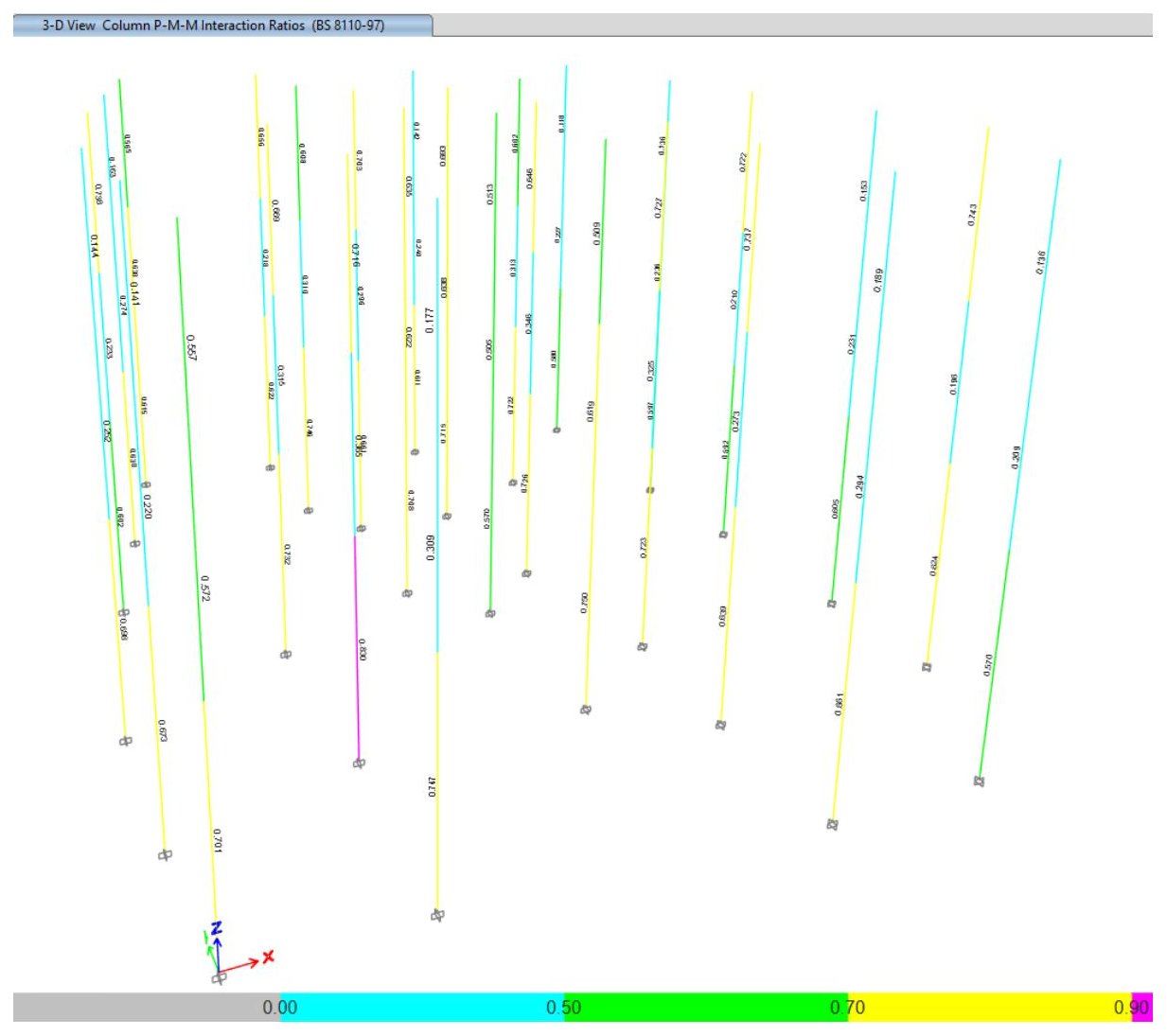
Task: Click the support icon below the 0.673 column
Action: [165, 855]
